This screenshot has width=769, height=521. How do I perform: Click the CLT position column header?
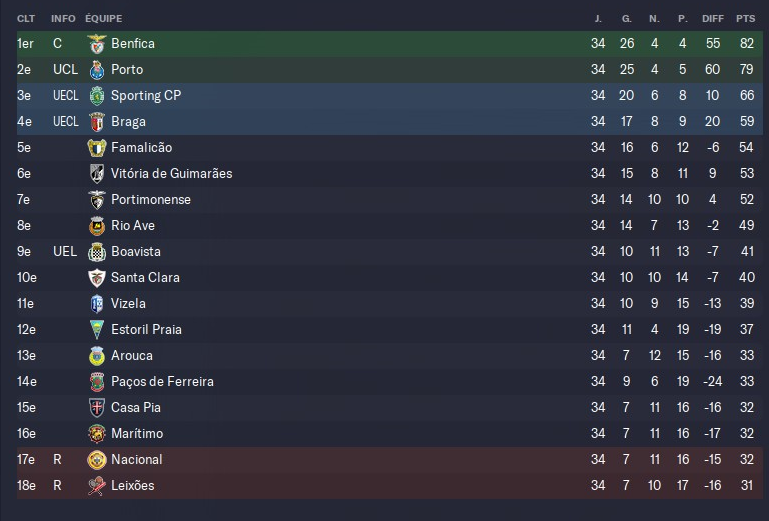[x=26, y=19]
